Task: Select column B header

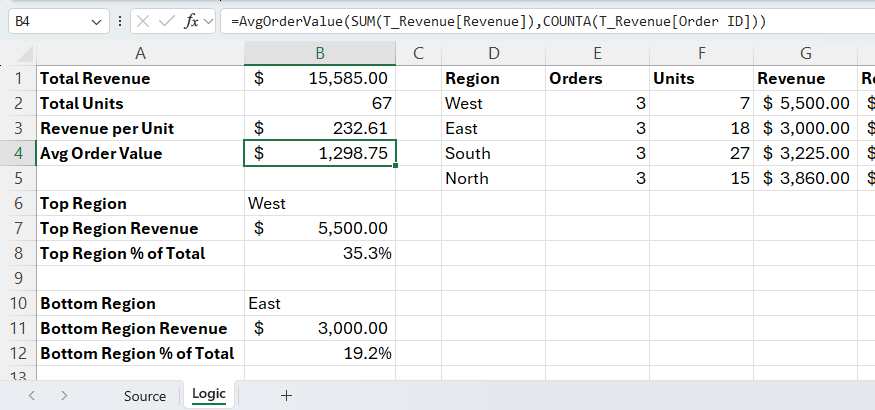Action: (320, 54)
